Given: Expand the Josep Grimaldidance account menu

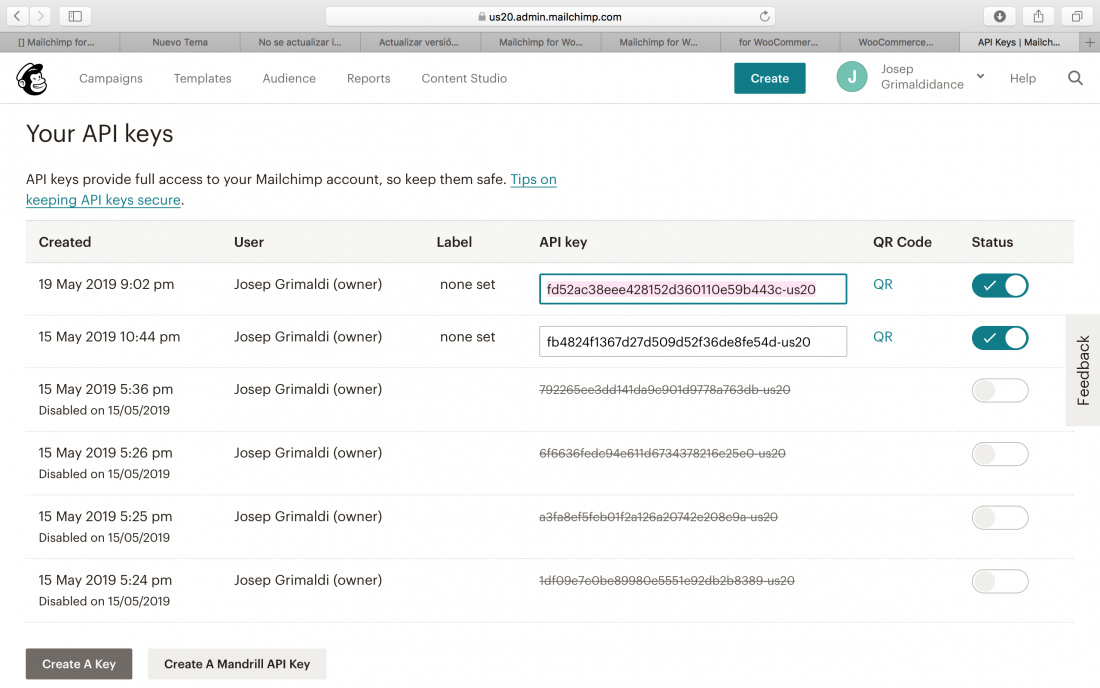Looking at the screenshot, I should (933, 77).
